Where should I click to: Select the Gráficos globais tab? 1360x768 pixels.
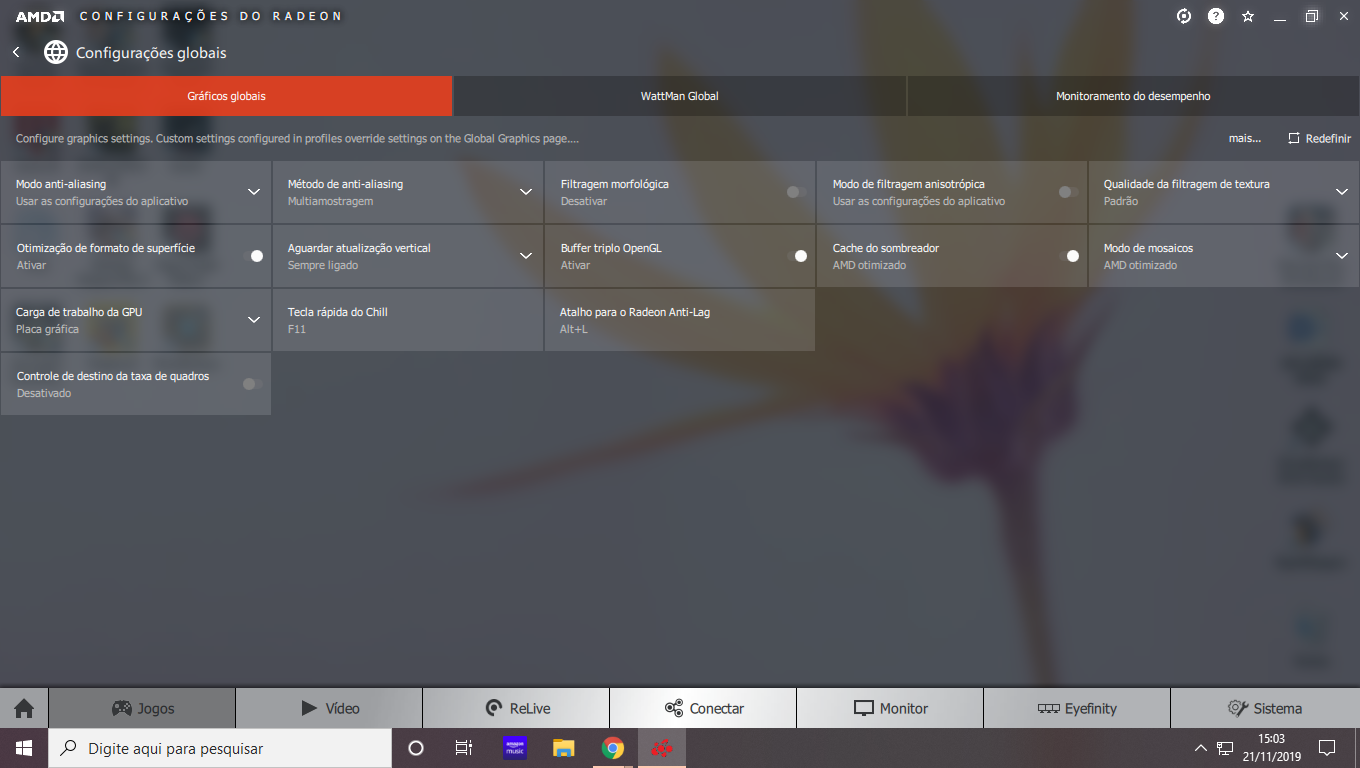pyautogui.click(x=226, y=96)
